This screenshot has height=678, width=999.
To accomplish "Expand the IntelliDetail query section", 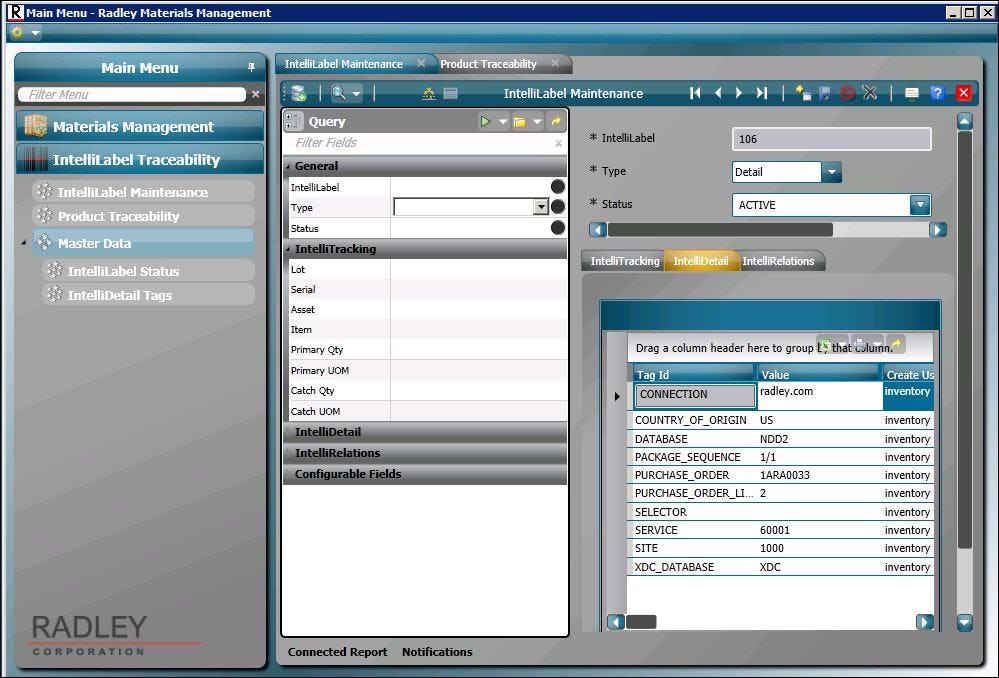I will [425, 432].
